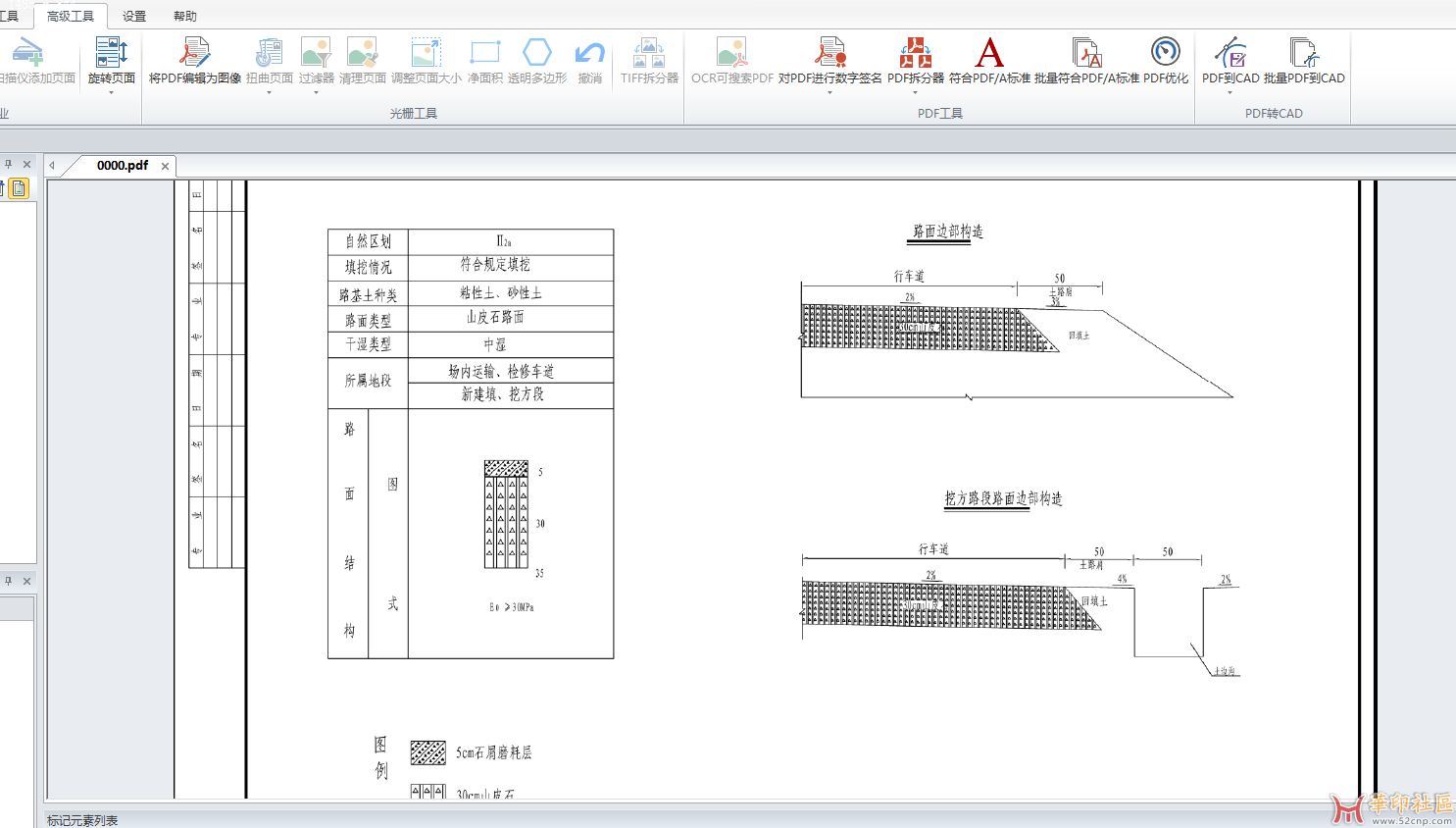The image size is (1456, 828).
Task: Expand the 对PDF进行数字签名 dropdown arrow
Action: tap(830, 93)
